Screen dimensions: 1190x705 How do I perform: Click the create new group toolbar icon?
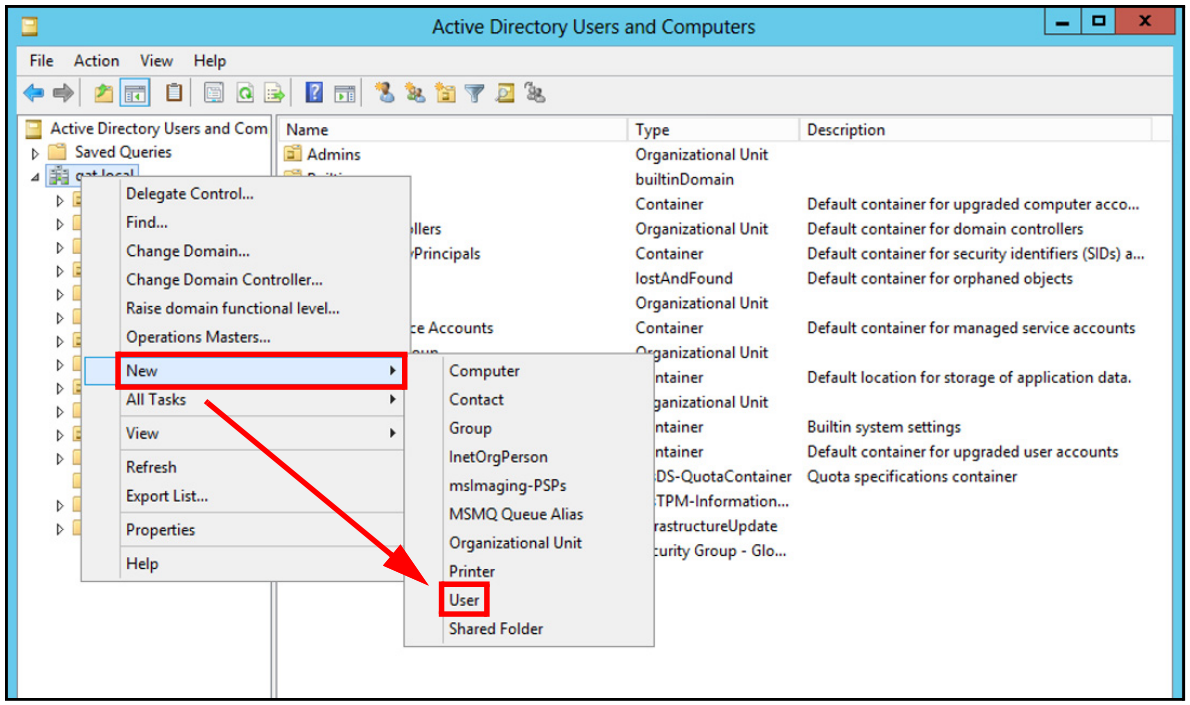[414, 93]
